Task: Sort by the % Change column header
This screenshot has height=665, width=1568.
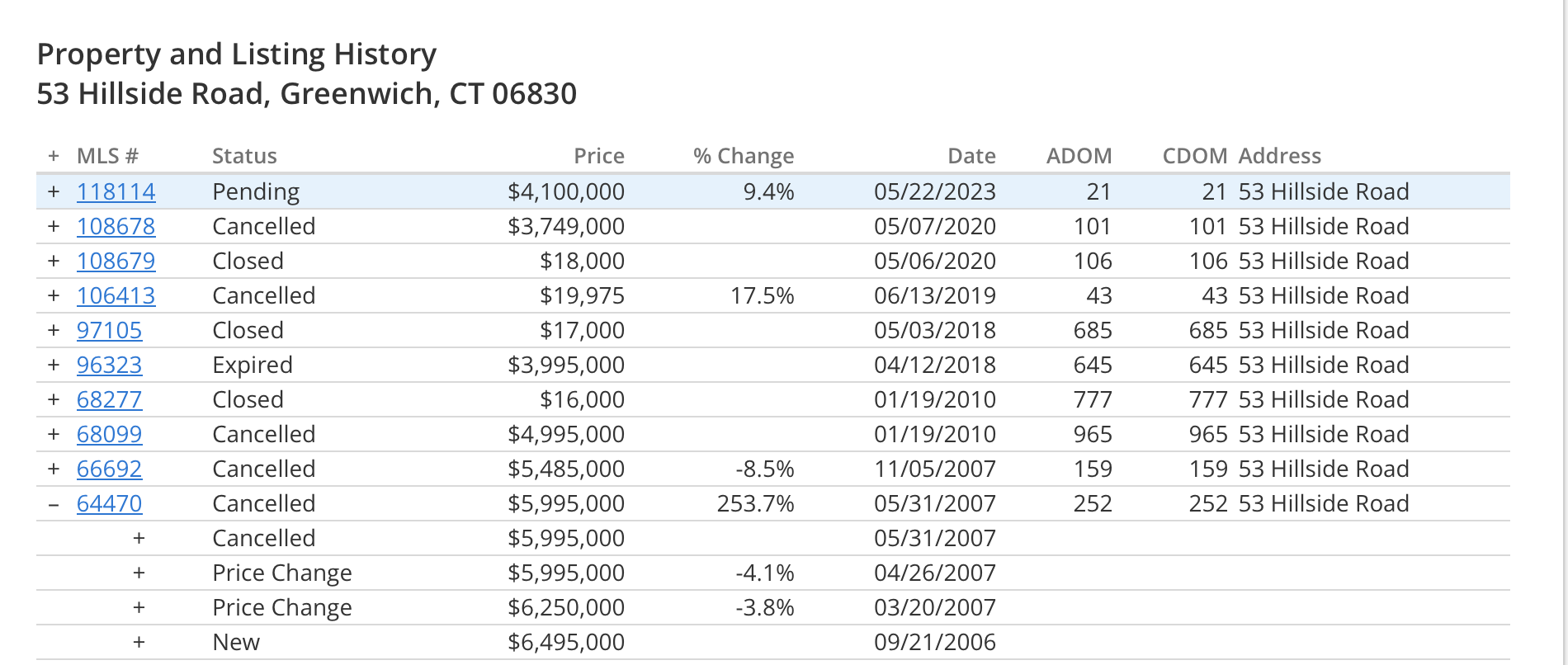Action: [x=743, y=156]
